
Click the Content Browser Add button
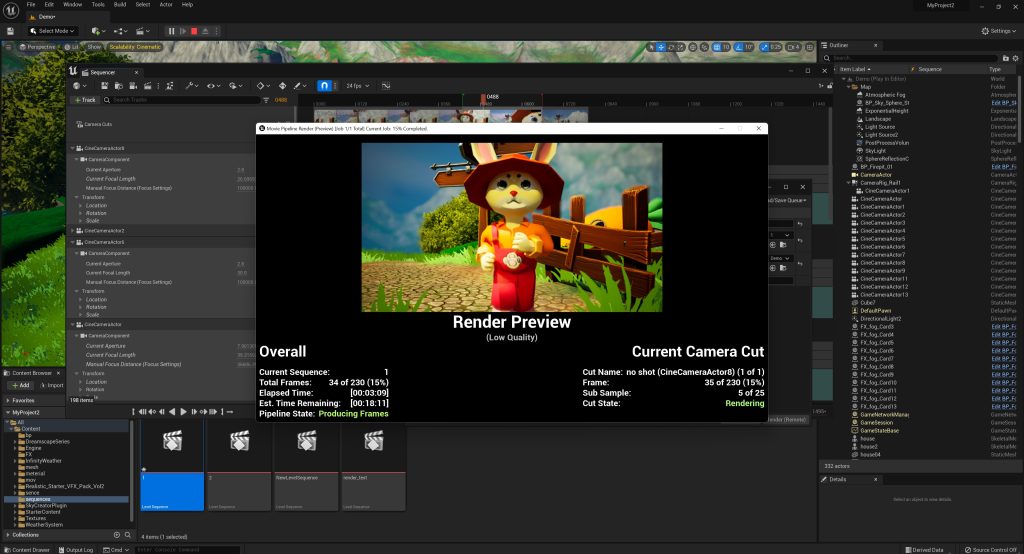click(x=21, y=385)
